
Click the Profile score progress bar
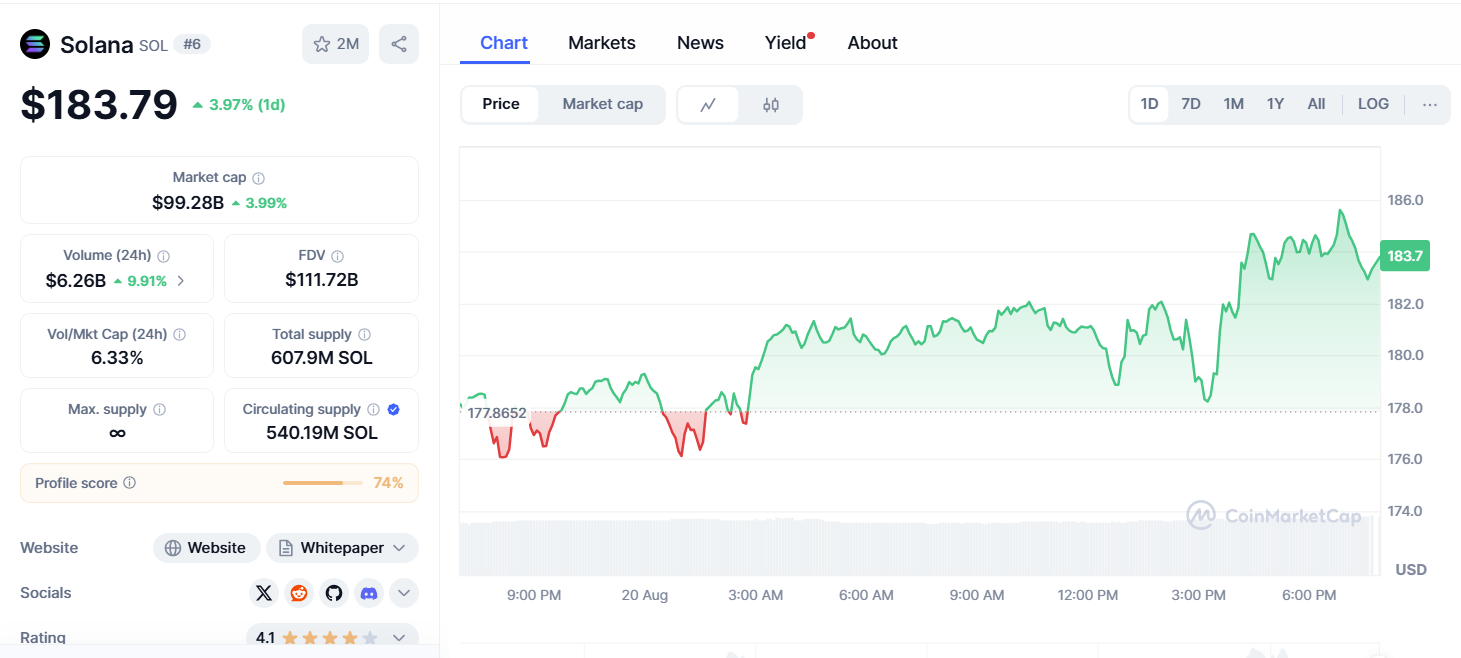coord(322,482)
